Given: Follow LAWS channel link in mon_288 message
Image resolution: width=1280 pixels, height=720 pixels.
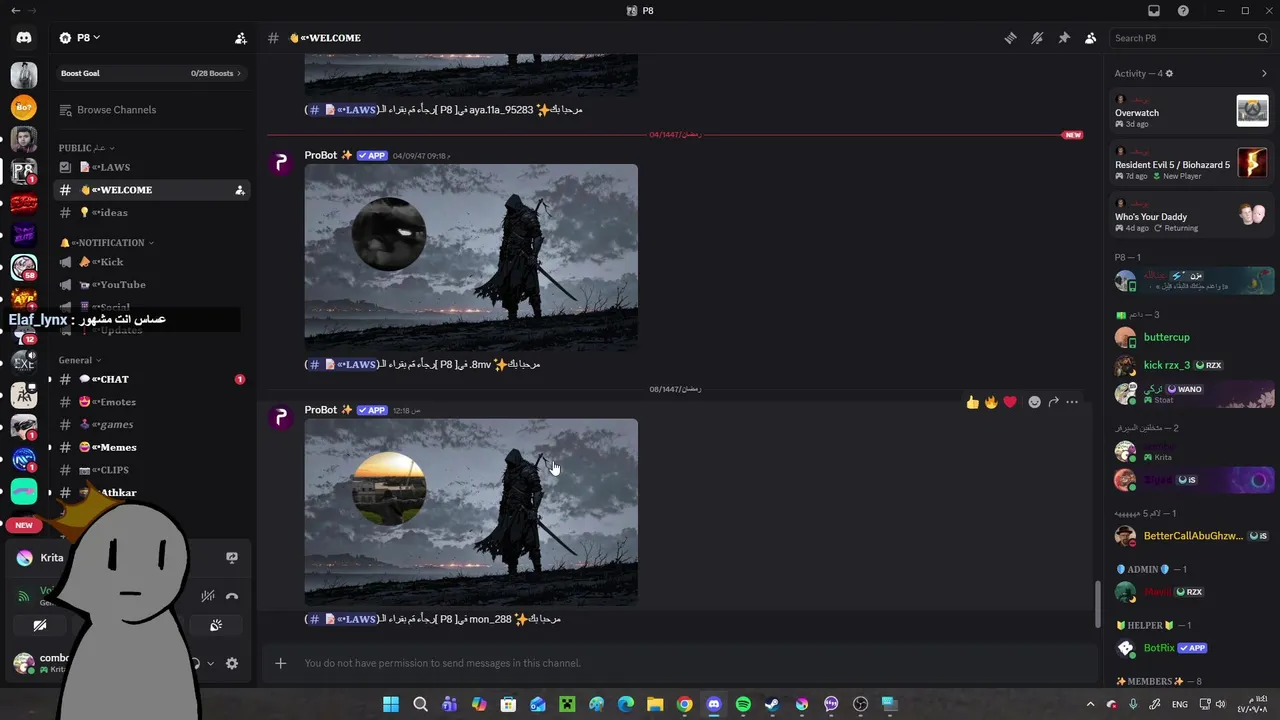Looking at the screenshot, I should (x=342, y=619).
